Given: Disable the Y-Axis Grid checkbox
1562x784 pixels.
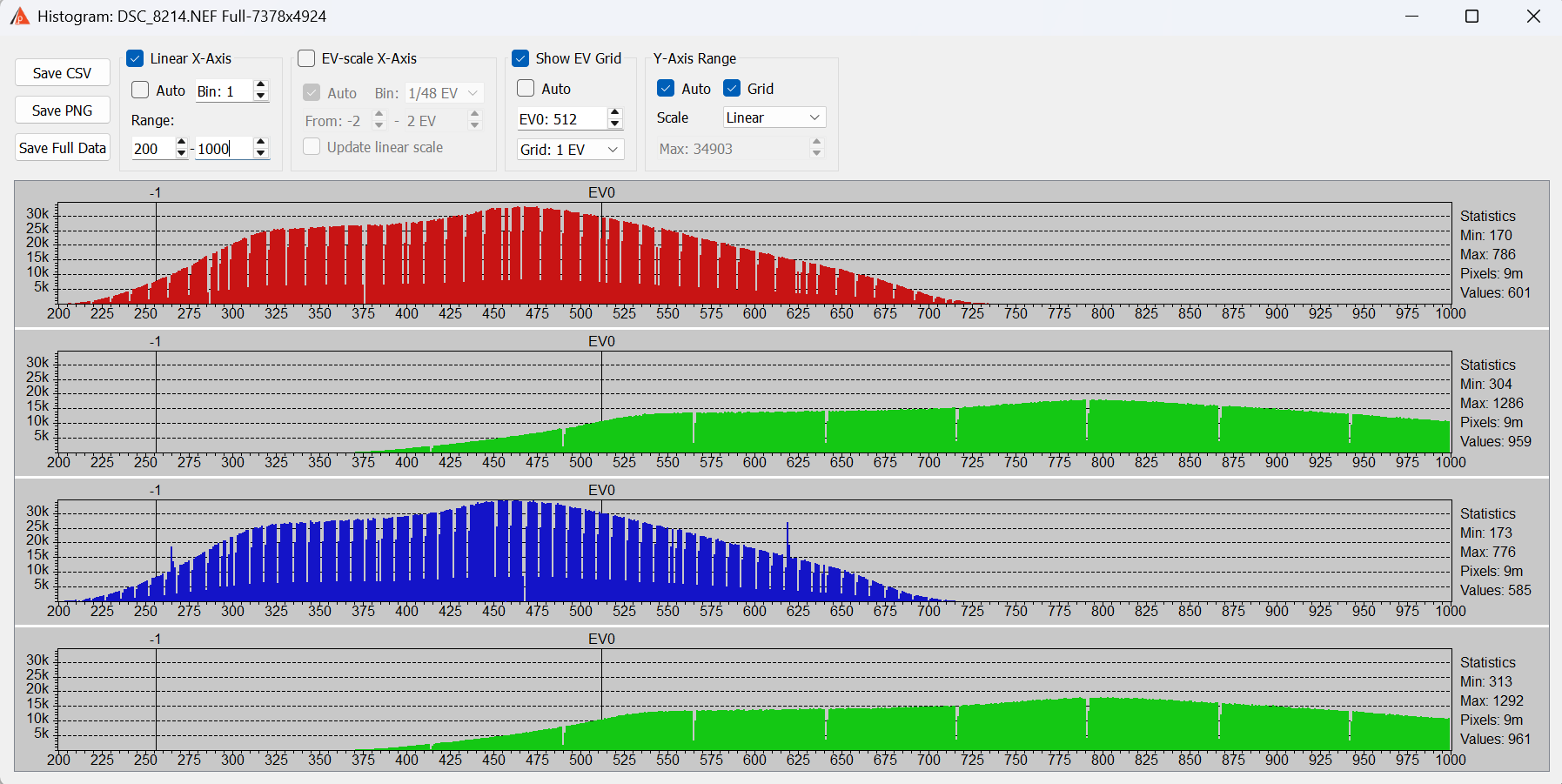Looking at the screenshot, I should point(732,89).
